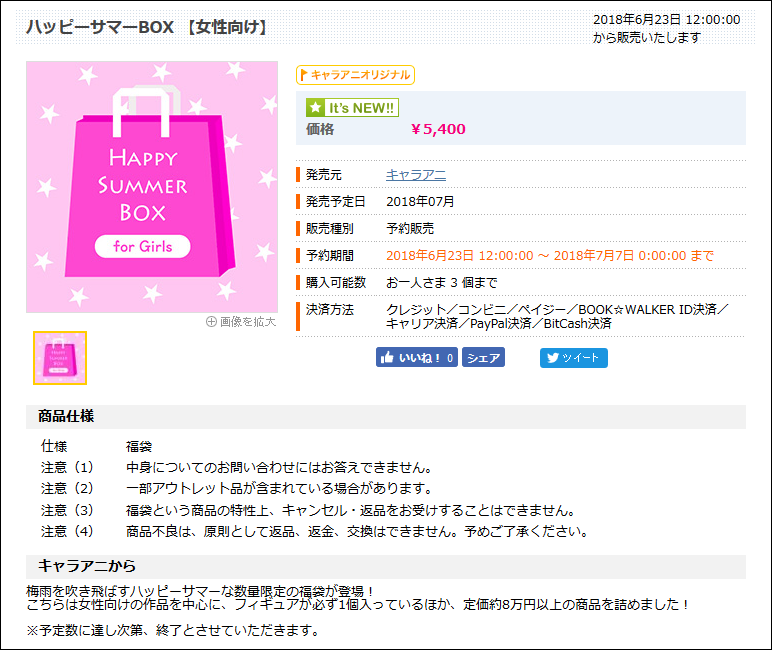Click the magnifier icon beside 画像を拡大

(x=211, y=321)
